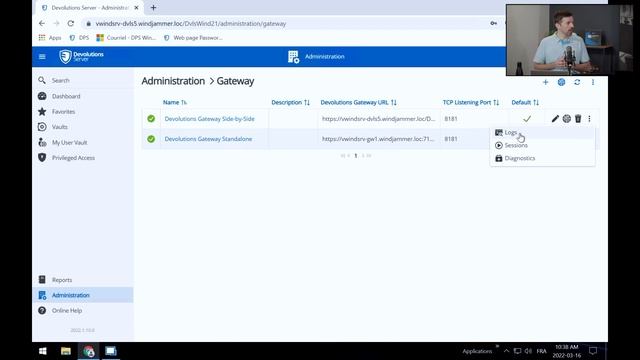
Task: Select Diagnostics from the context menu
Action: tap(542, 158)
